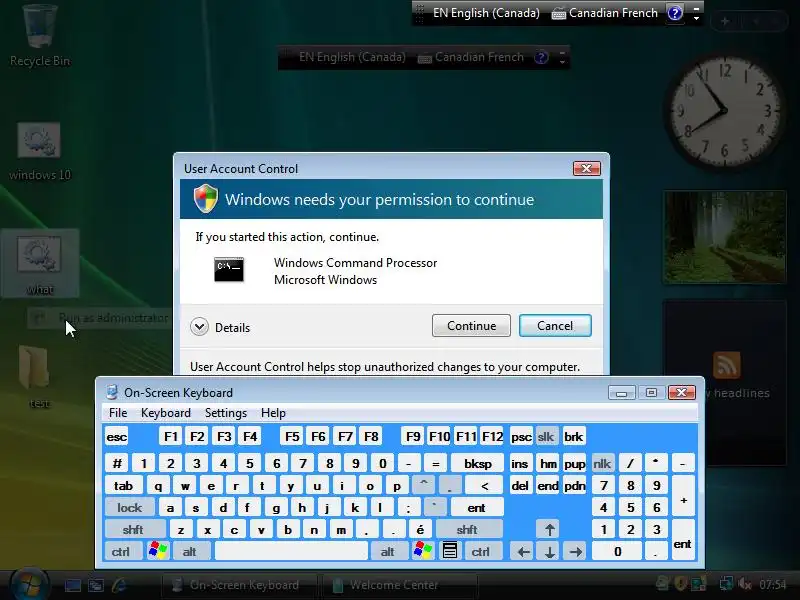Click the right arrow key
Screen dimensions: 800x600
coord(576,552)
